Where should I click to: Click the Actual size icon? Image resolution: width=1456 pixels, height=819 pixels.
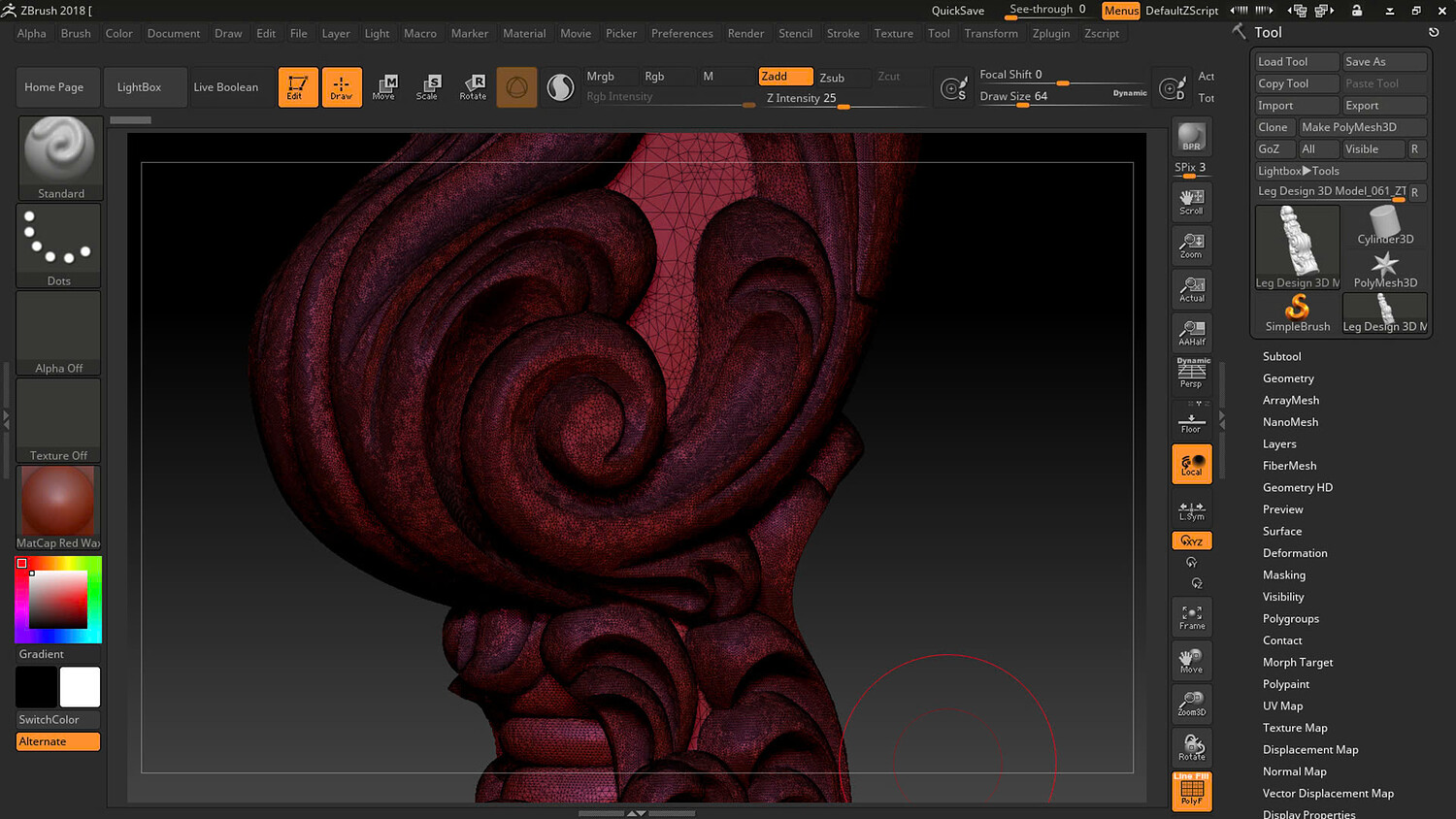coord(1191,289)
